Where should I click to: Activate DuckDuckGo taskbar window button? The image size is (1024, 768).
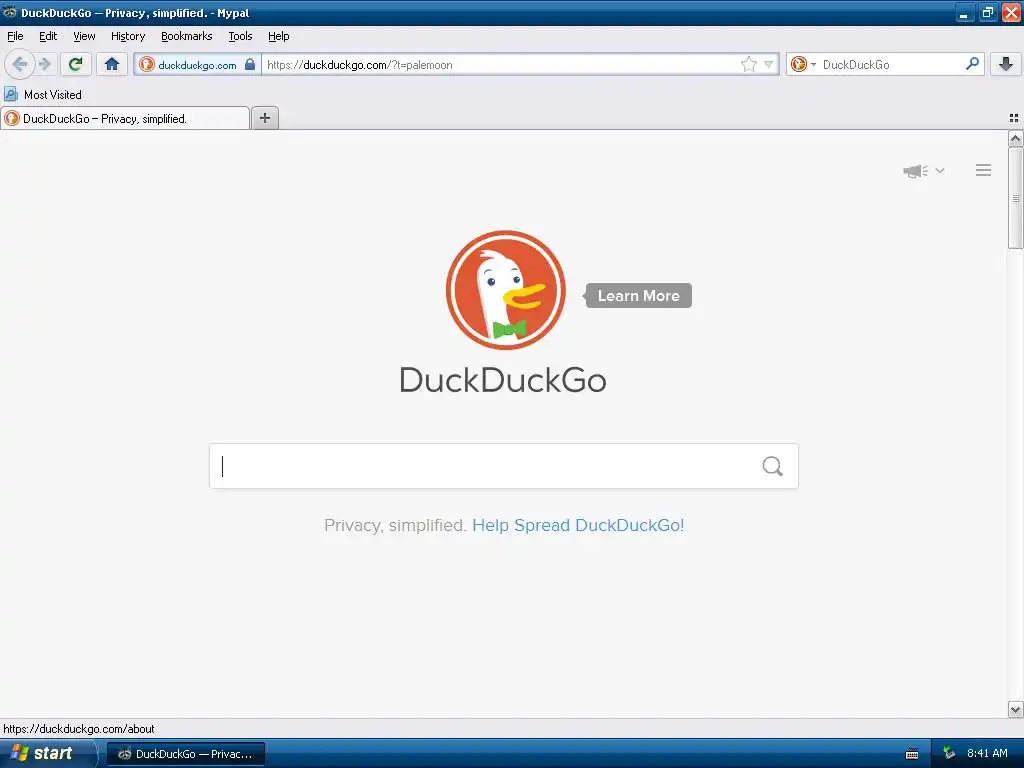coord(186,754)
